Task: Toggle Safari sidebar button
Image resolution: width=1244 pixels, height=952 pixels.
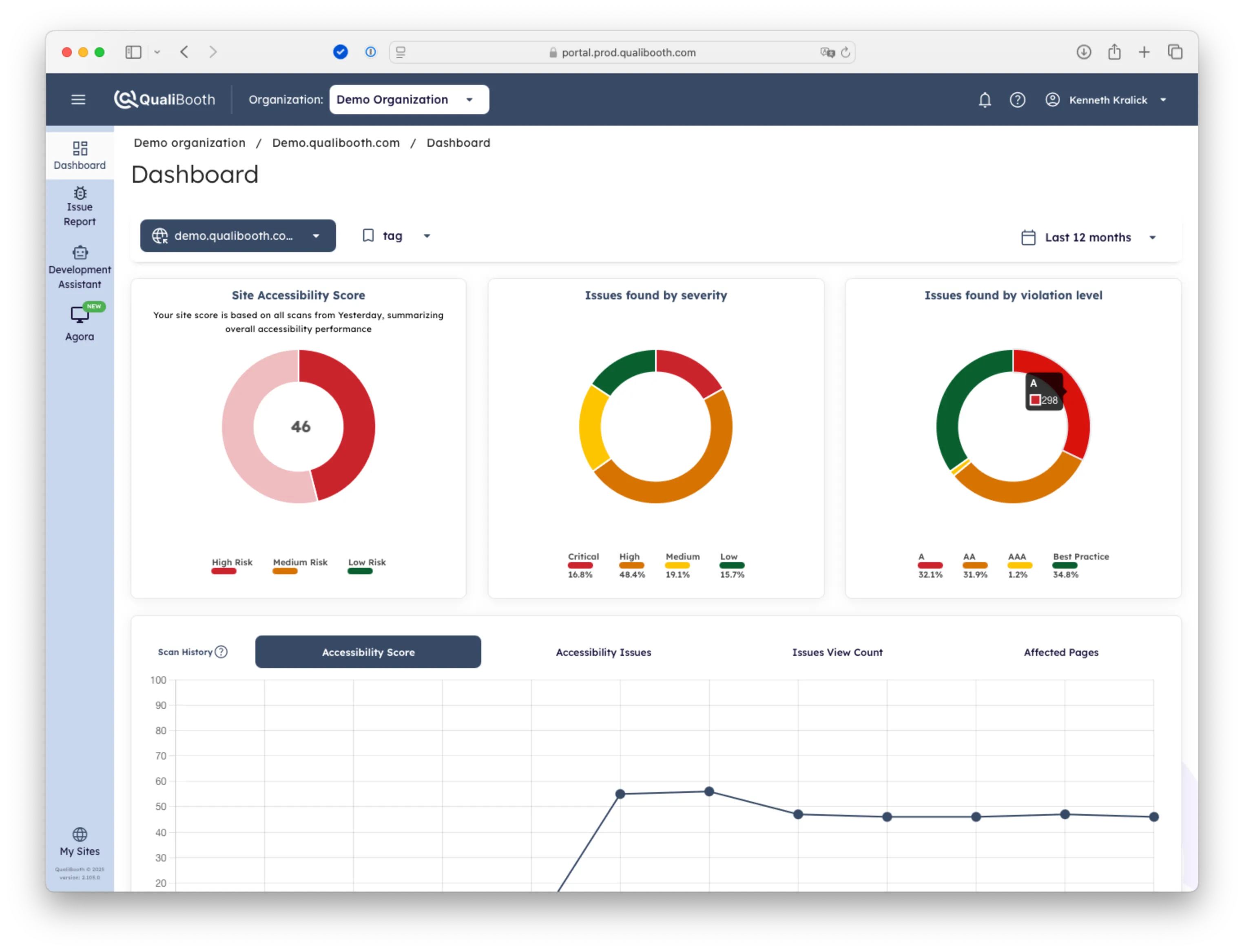Action: pos(133,52)
